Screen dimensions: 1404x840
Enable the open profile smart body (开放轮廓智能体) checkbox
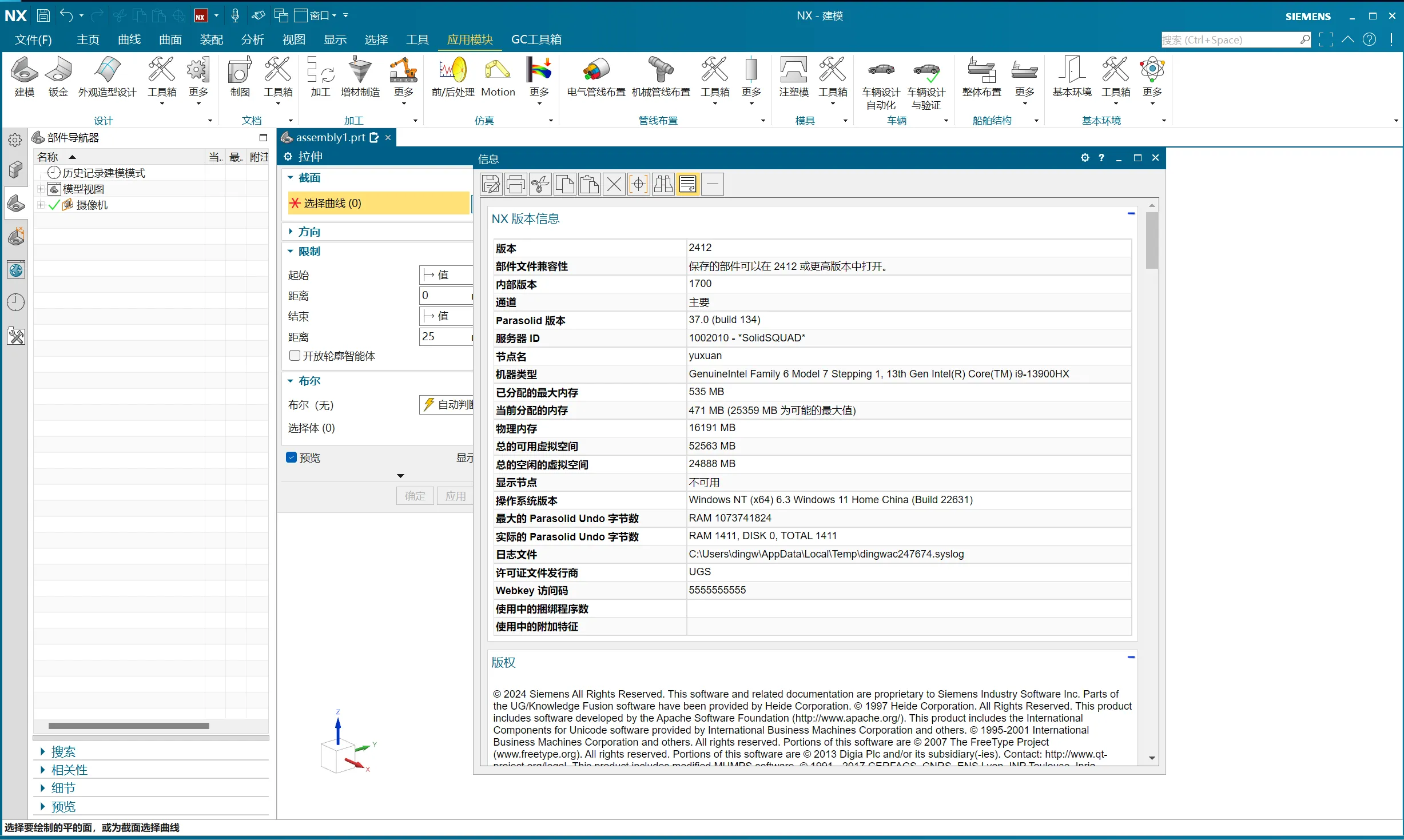pos(295,356)
